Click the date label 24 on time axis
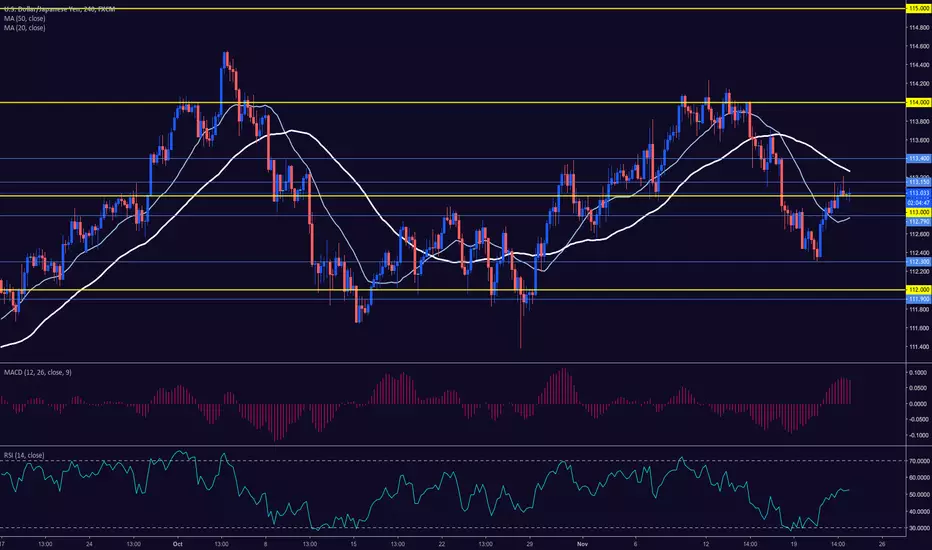The width and height of the screenshot is (932, 550). pos(89,543)
